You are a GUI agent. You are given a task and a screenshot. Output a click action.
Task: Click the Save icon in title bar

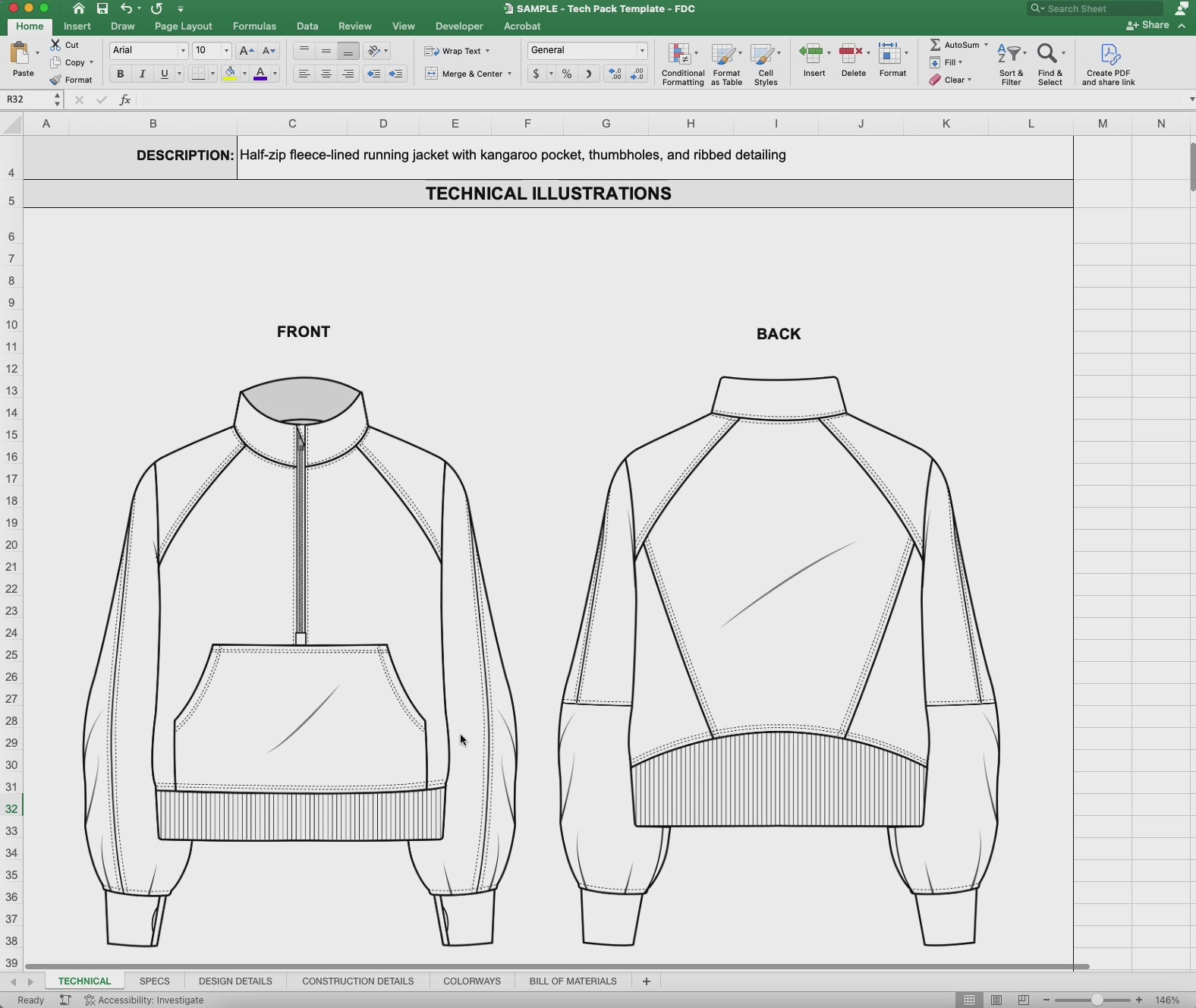pyautogui.click(x=102, y=8)
